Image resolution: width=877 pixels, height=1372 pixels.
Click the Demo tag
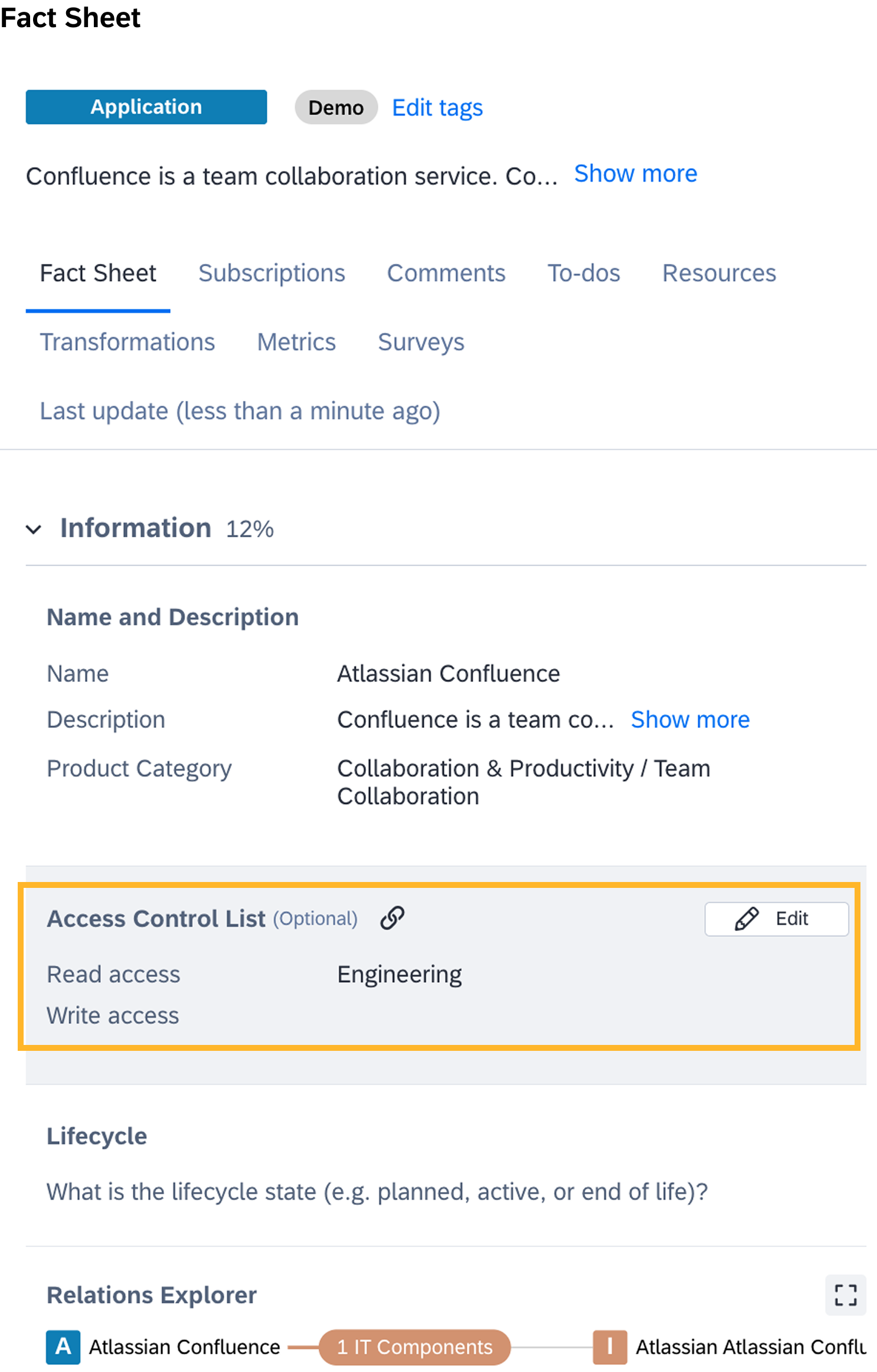pos(336,107)
